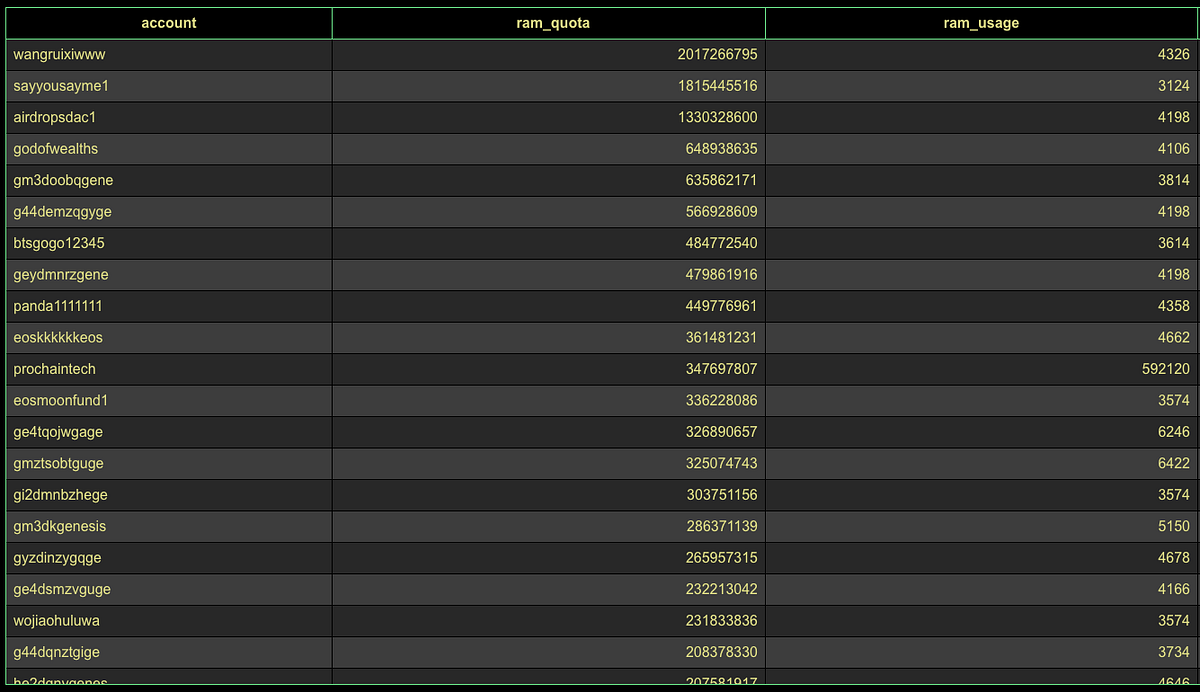Viewport: 1200px width, 692px height.
Task: Click ram_usage value 4106
Action: (1173, 149)
